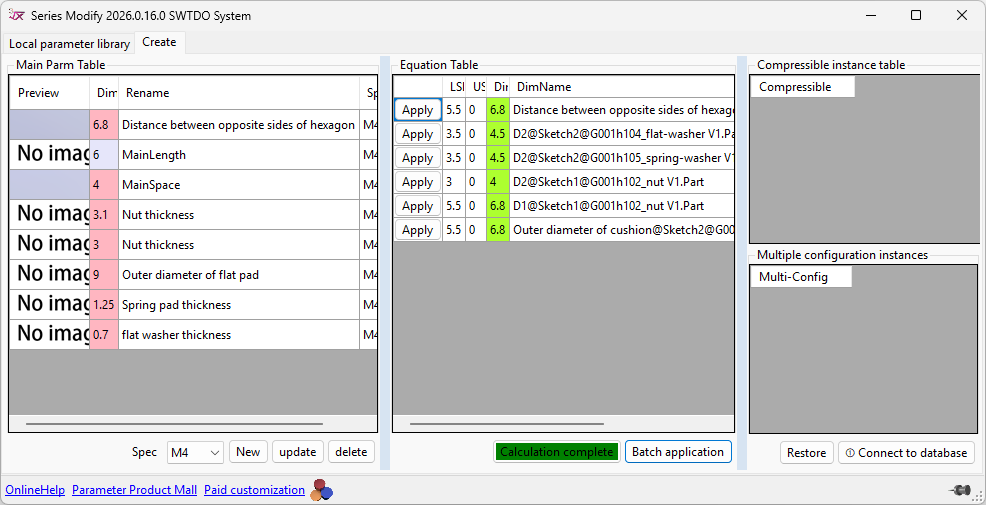Select the MainLength row rename cell
The height and width of the screenshot is (505, 986).
[238, 155]
